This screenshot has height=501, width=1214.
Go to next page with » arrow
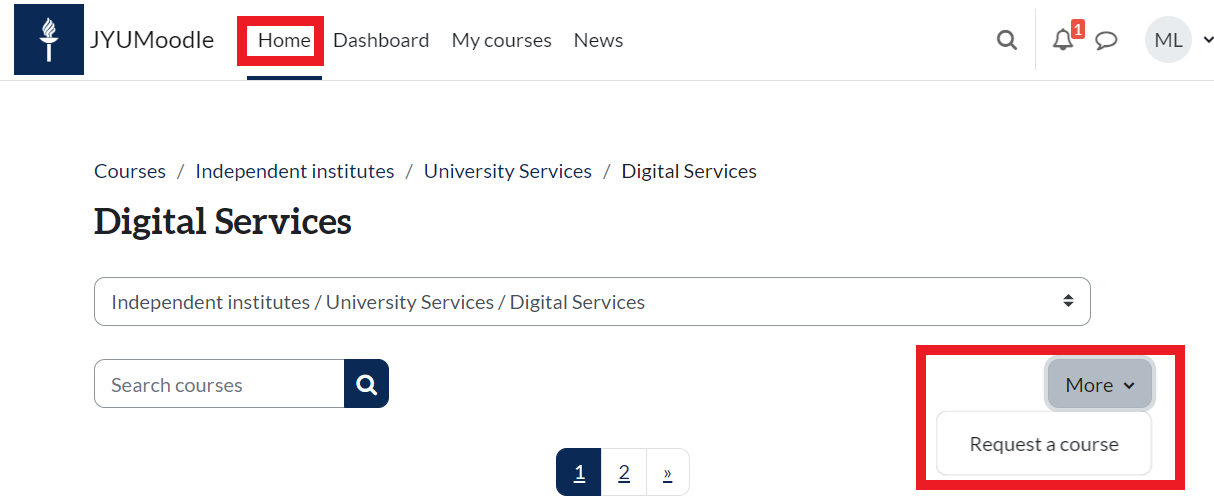[668, 473]
